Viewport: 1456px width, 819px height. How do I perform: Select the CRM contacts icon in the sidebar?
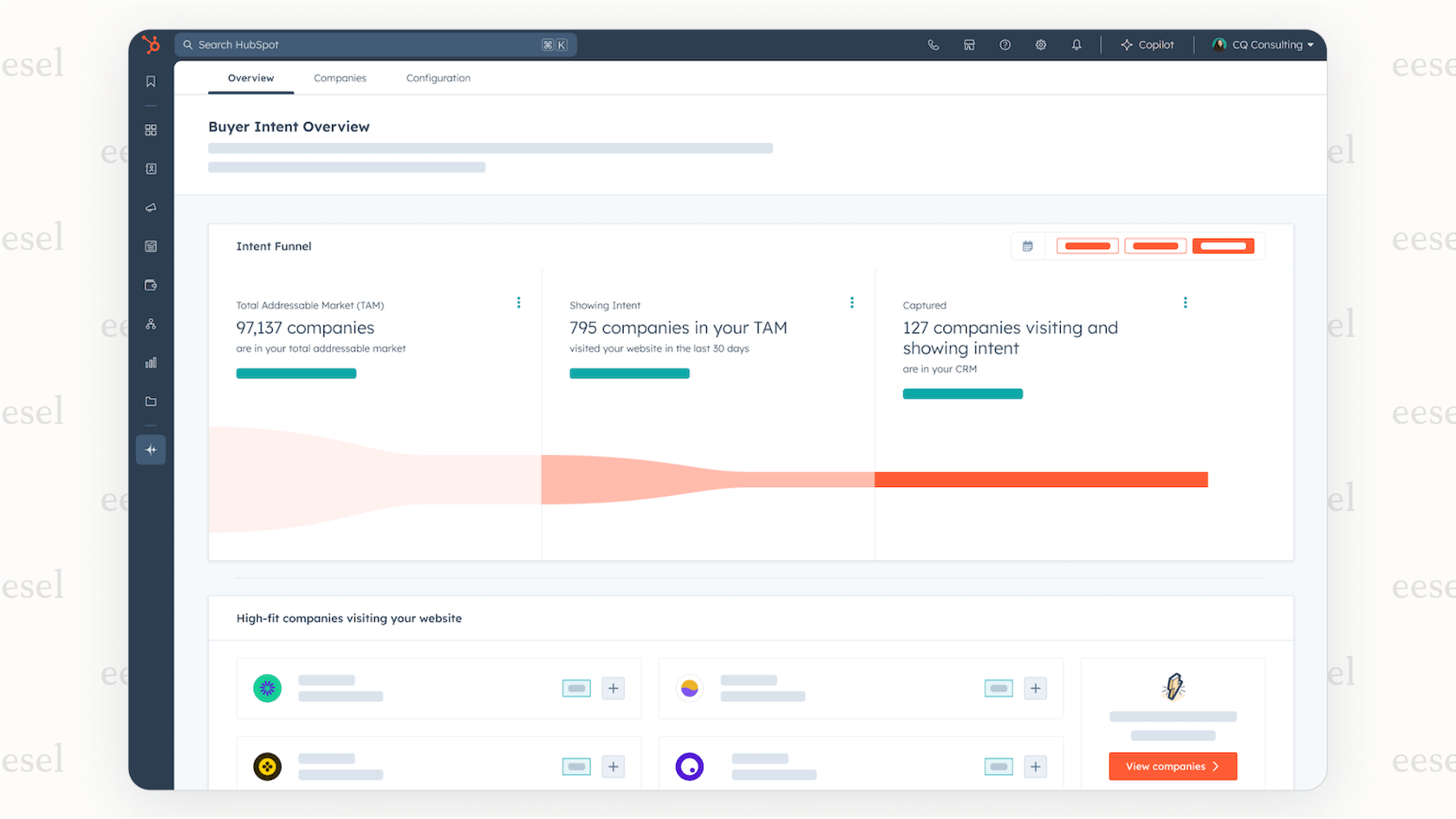click(x=151, y=169)
